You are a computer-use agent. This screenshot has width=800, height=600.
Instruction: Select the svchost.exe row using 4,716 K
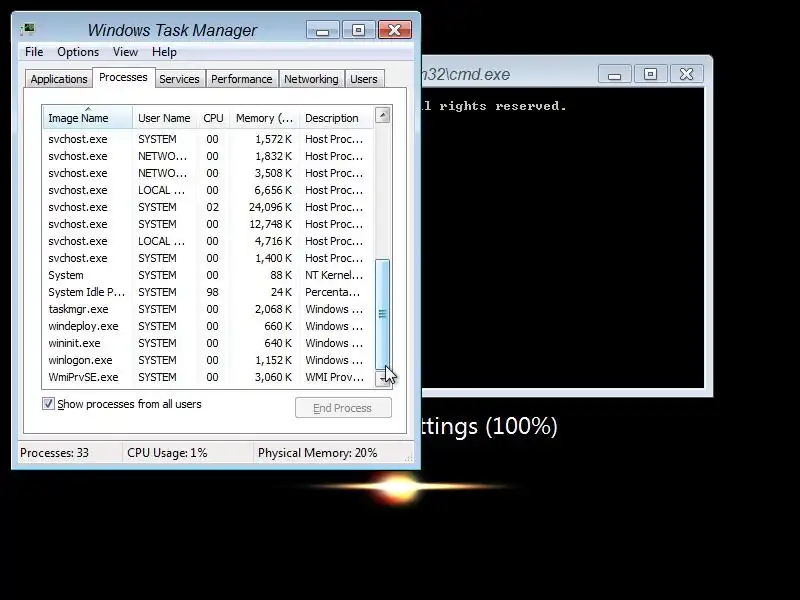(208, 241)
